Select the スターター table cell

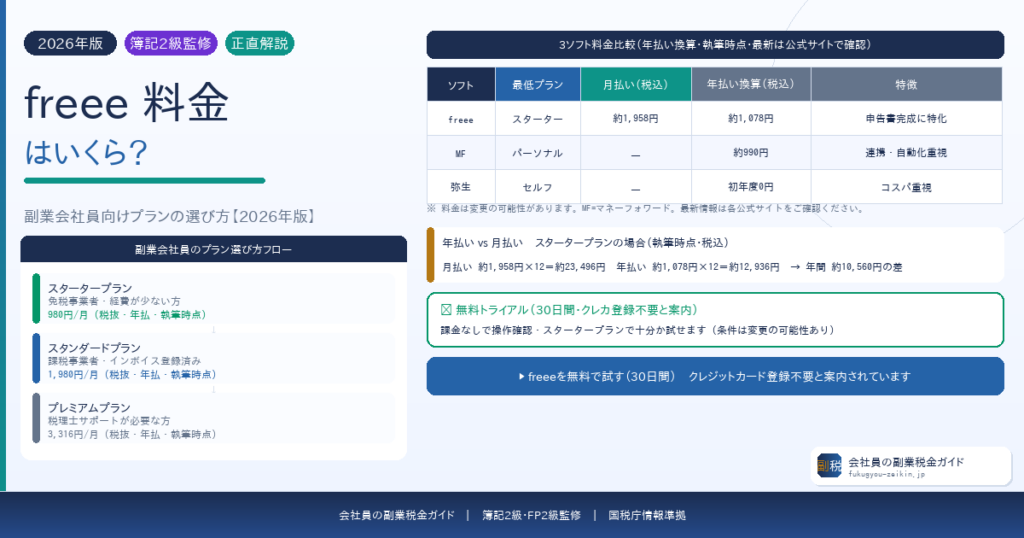[x=537, y=119]
